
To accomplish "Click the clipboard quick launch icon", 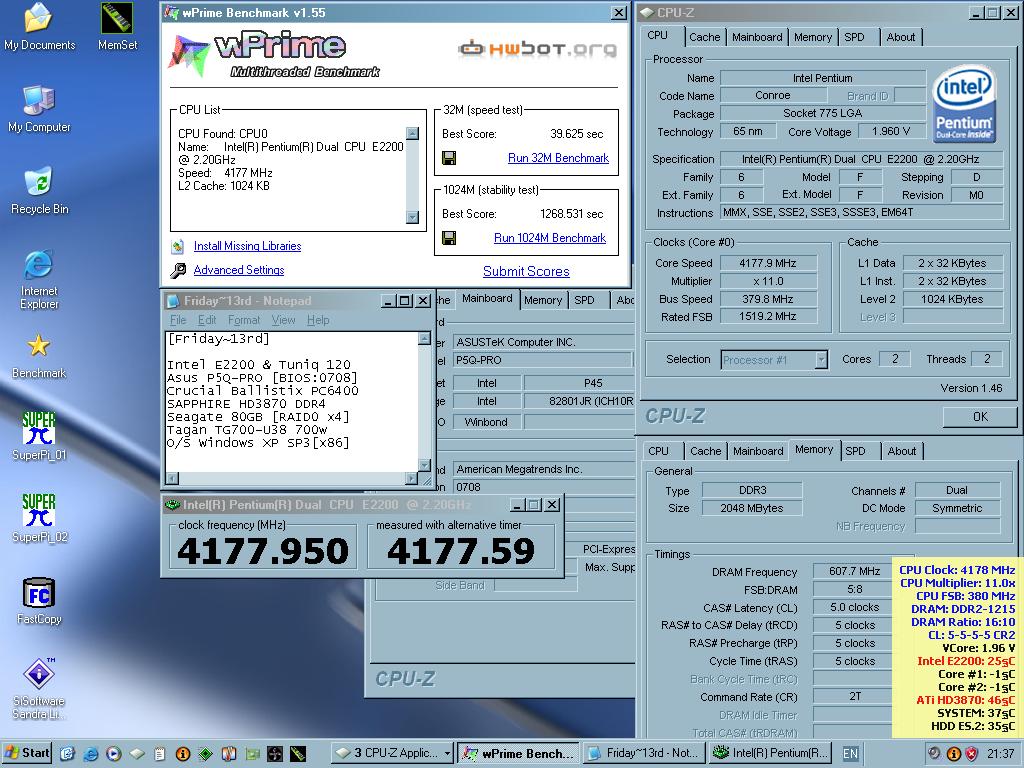I will 159,754.
